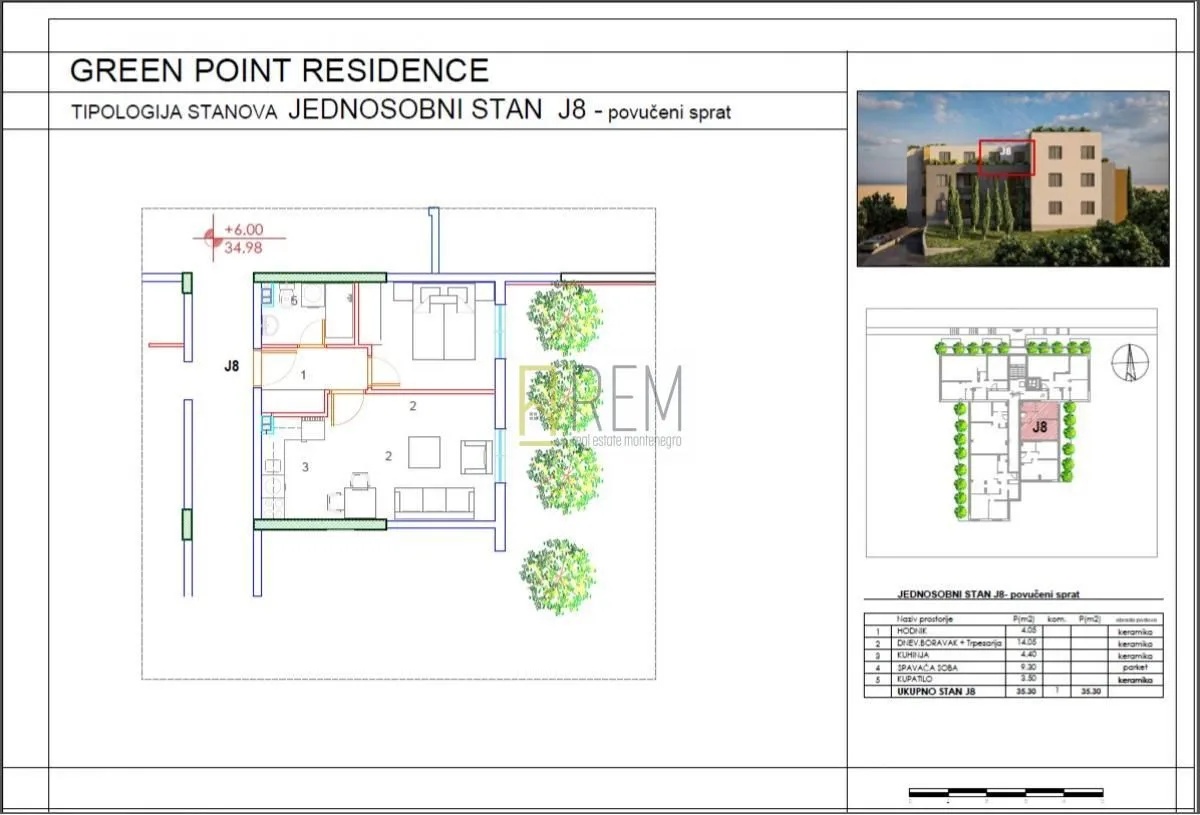Click the GREEN POINT RESIDENCE title

pos(279,70)
